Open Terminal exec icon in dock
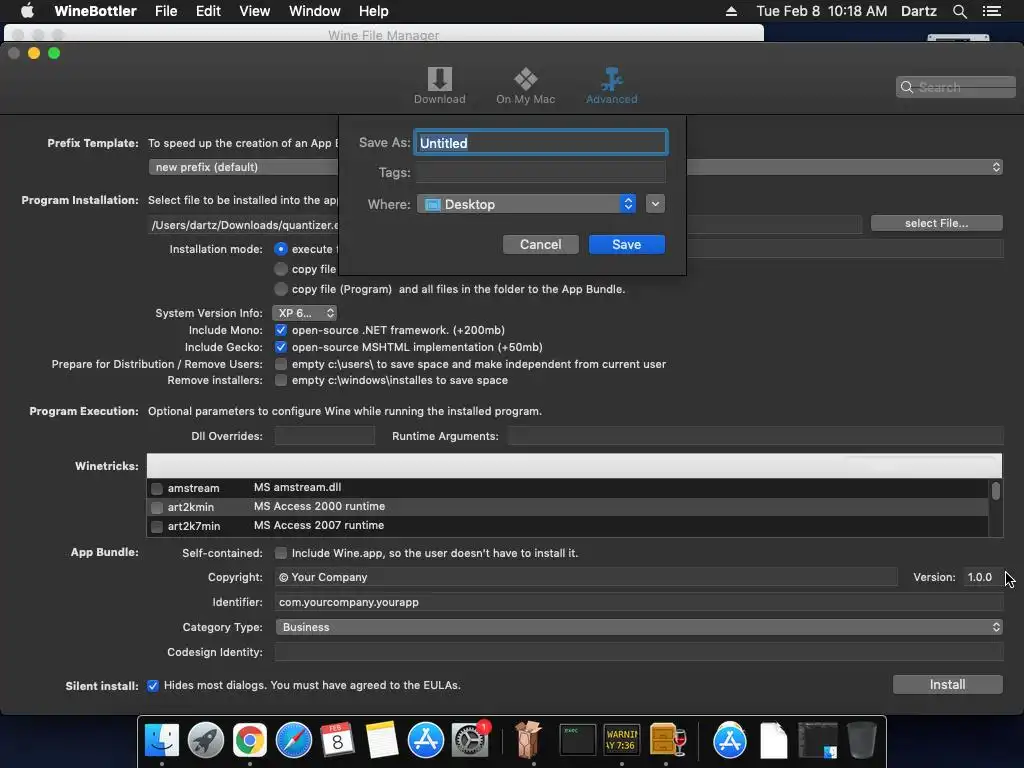Image resolution: width=1024 pixels, height=768 pixels. 577,740
